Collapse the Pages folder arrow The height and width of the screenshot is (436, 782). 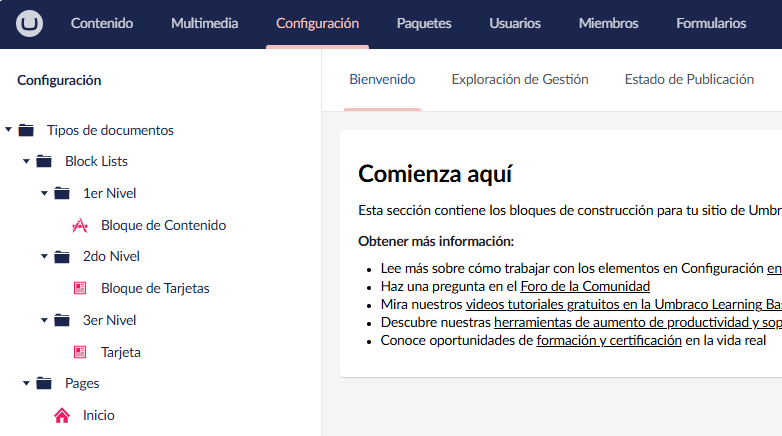point(26,383)
